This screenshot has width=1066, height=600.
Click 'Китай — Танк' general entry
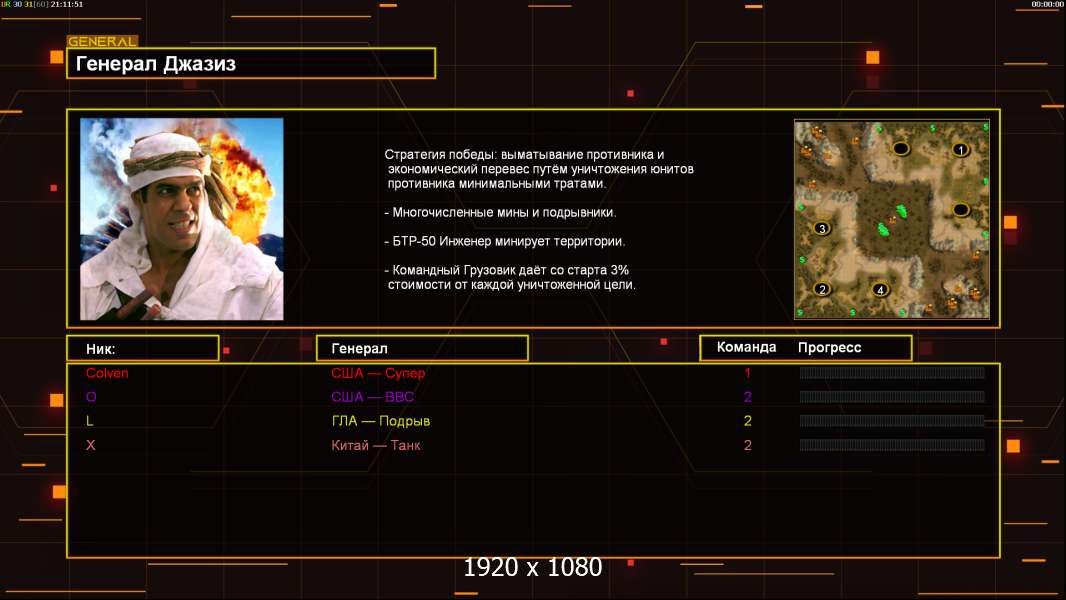coord(376,445)
